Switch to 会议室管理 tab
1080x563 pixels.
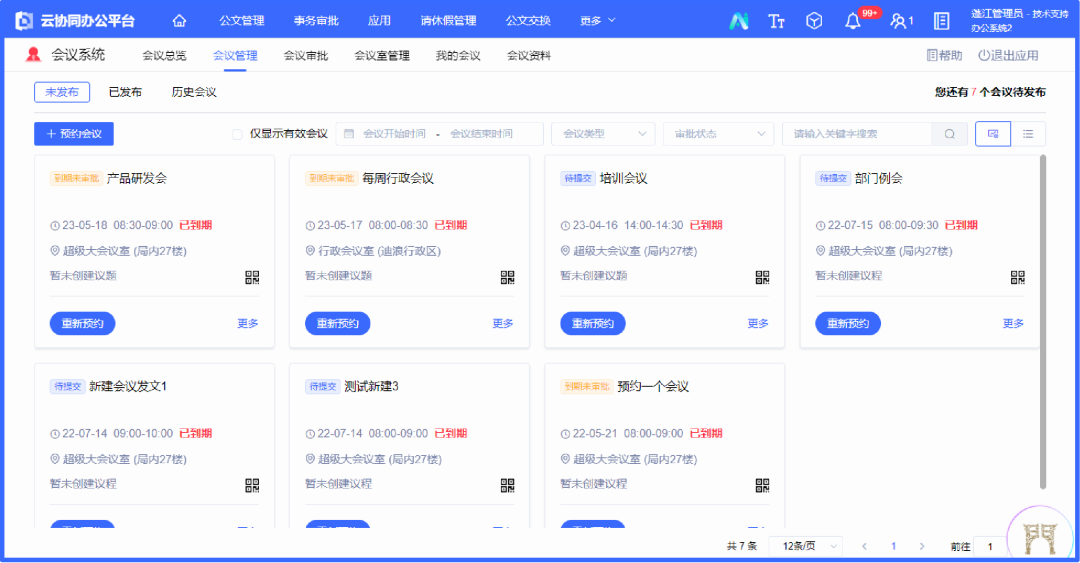pyautogui.click(x=382, y=56)
